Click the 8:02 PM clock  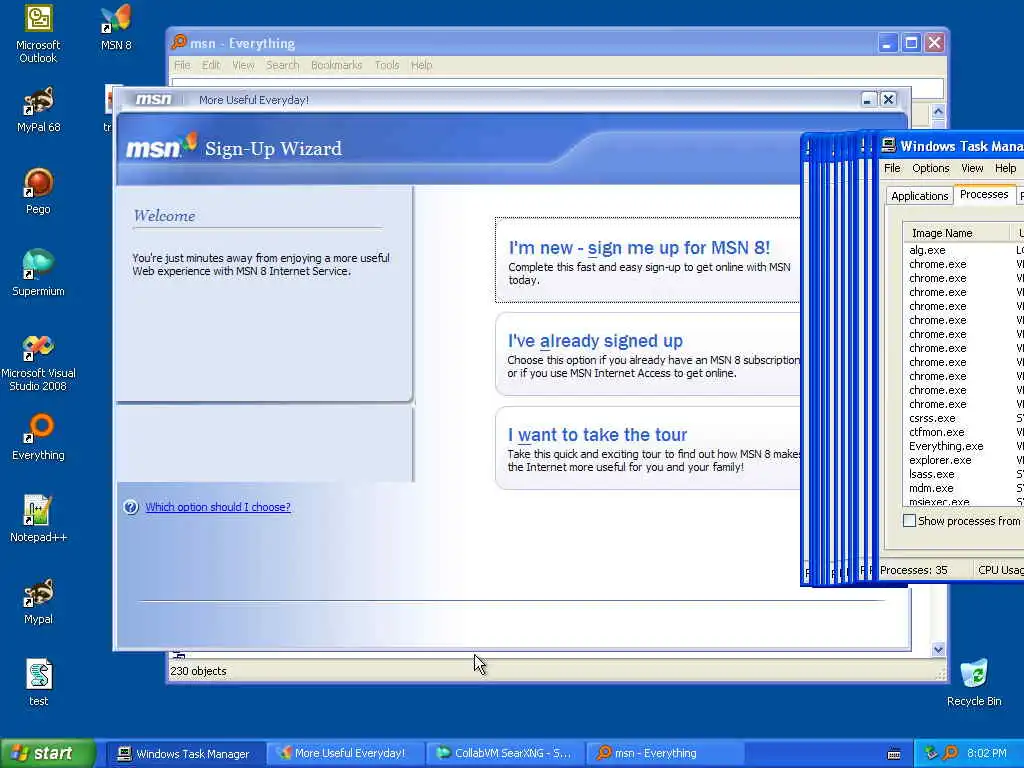pyautogui.click(x=986, y=753)
